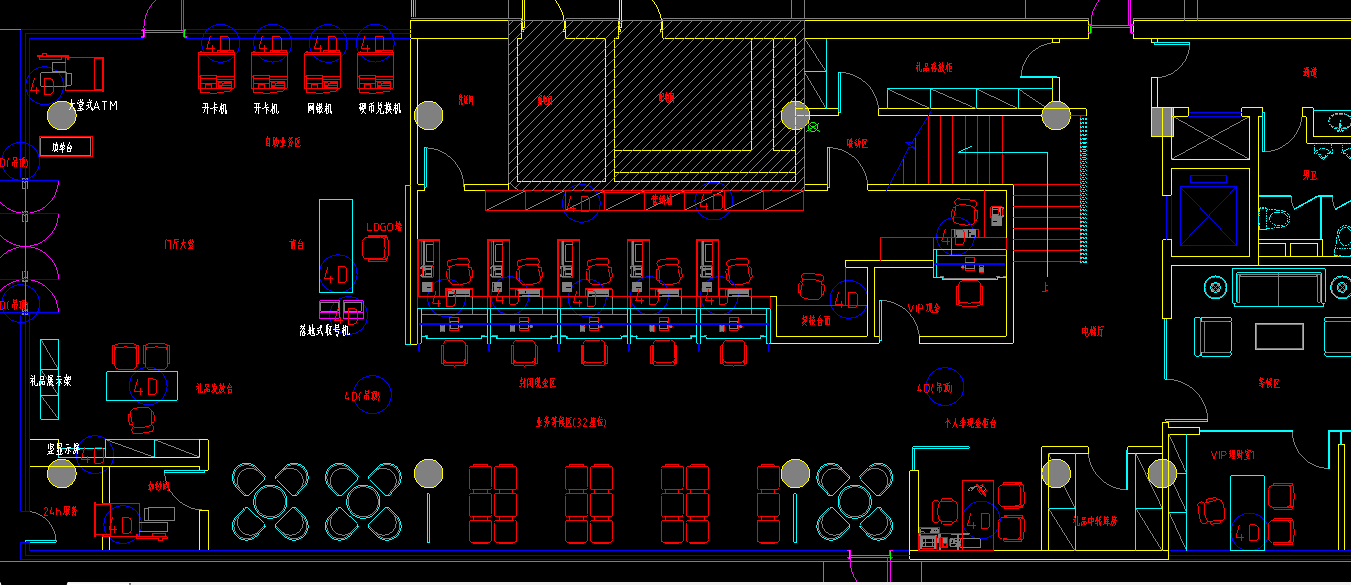
Task: Select the 大堂式ATM text label
Action: 92,105
